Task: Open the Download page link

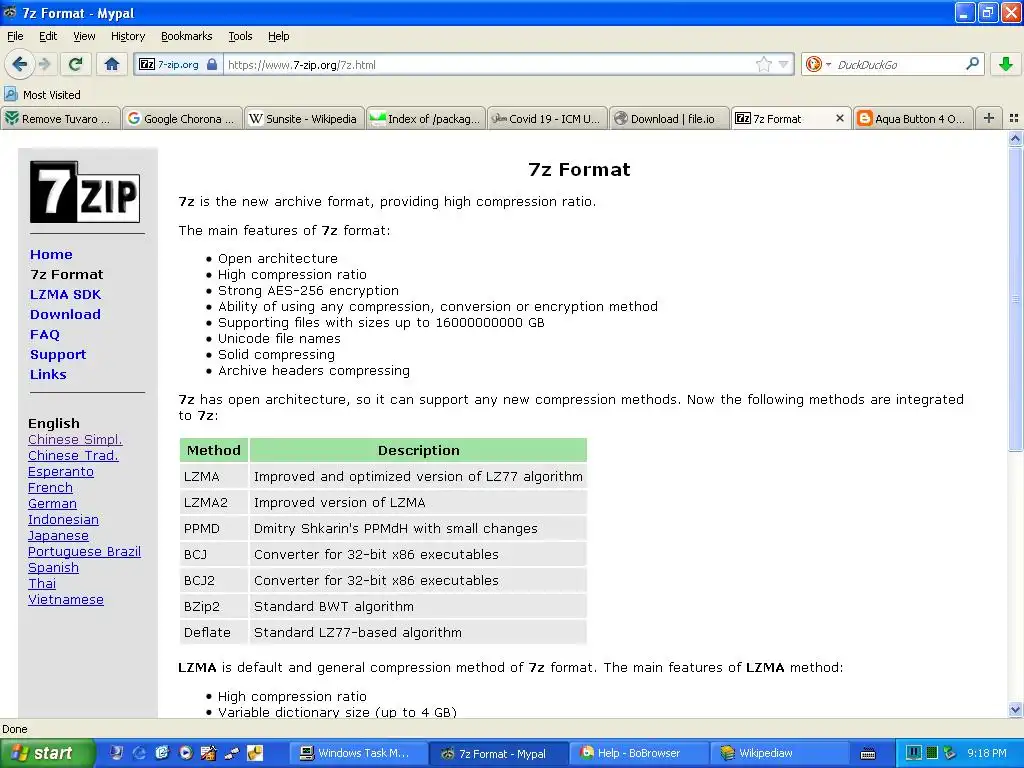Action: (x=65, y=314)
